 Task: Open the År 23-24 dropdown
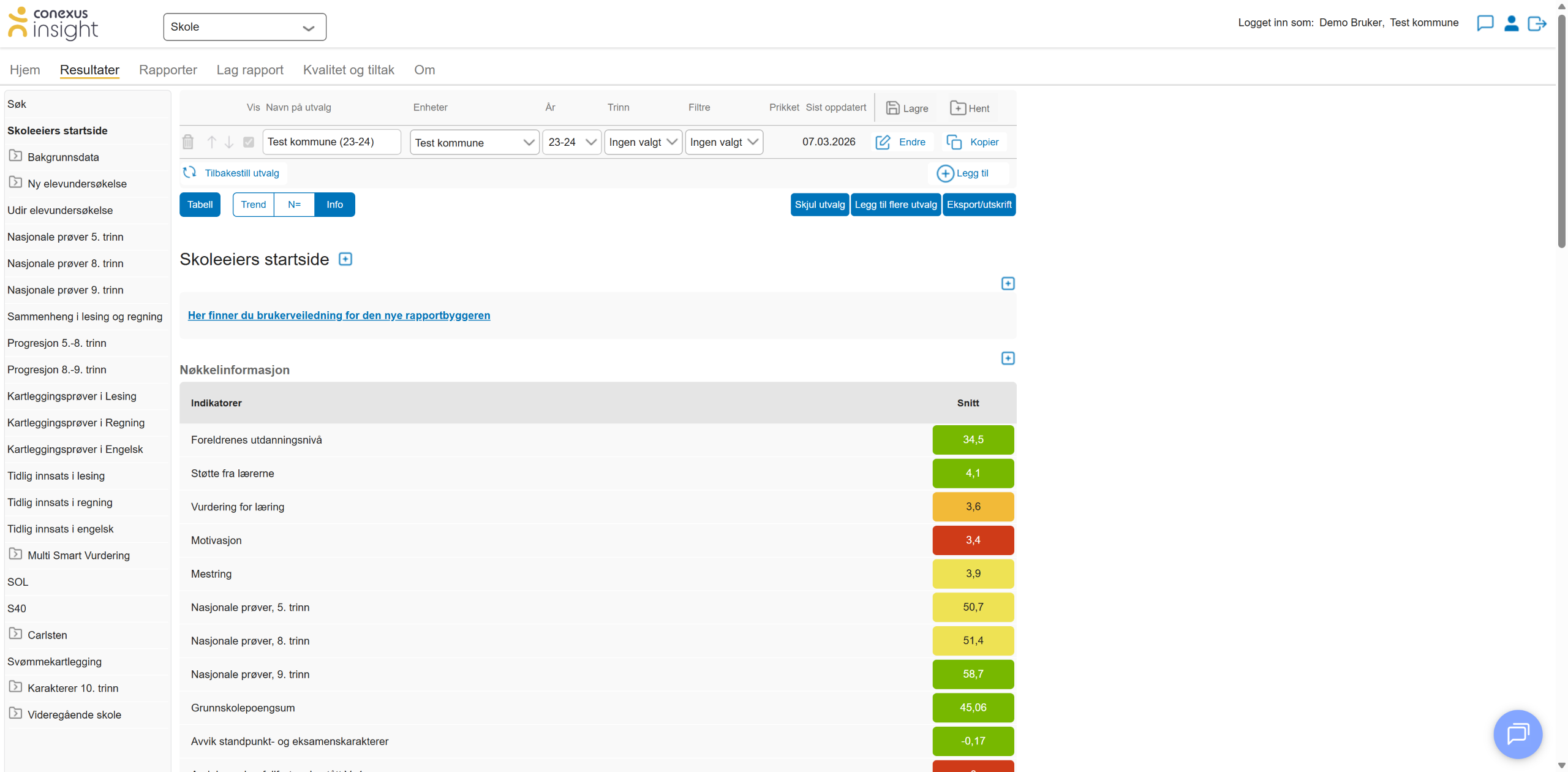(571, 142)
